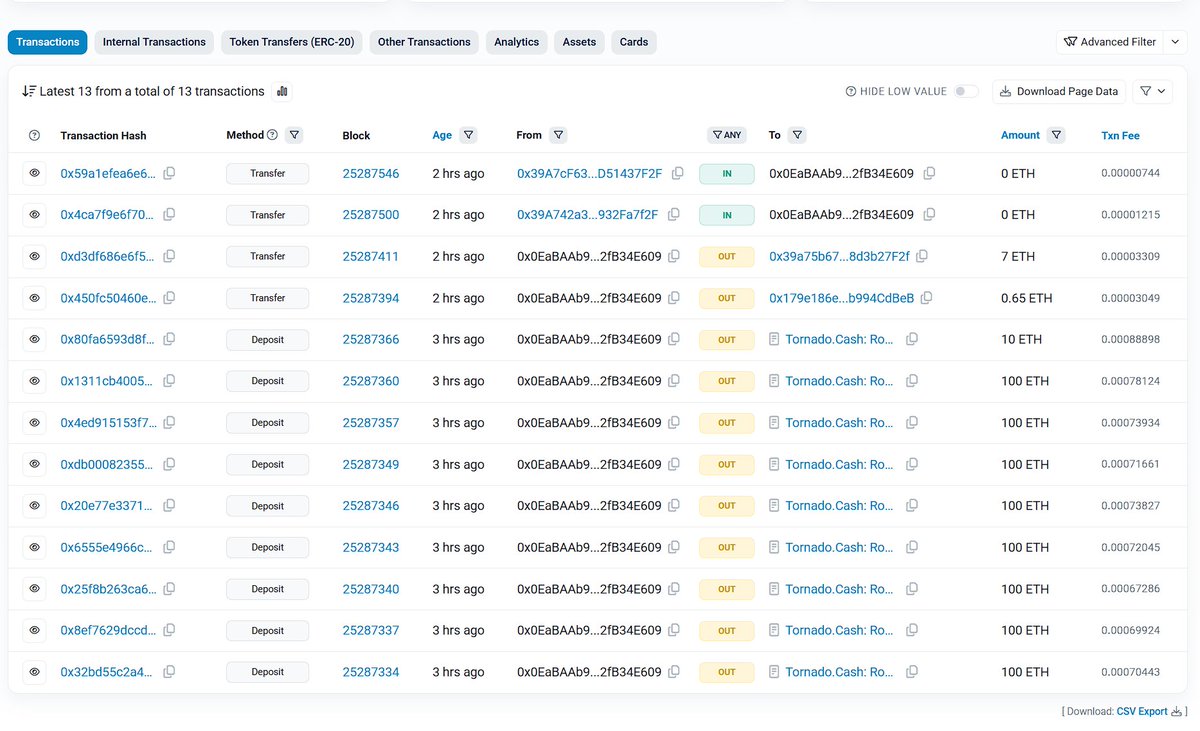The image size is (1200, 731).
Task: Open the Other Transactions tab
Action: (x=424, y=42)
